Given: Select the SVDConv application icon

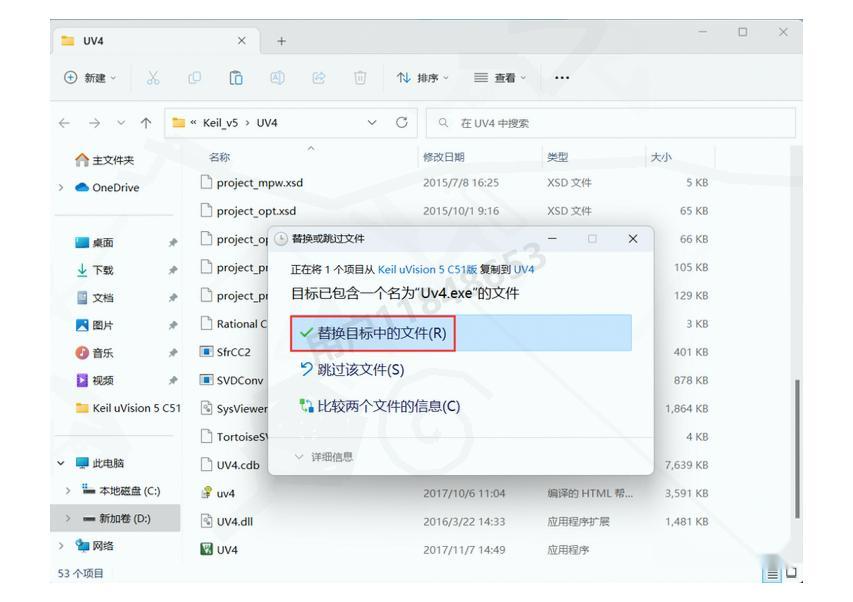Looking at the screenshot, I should pyautogui.click(x=206, y=380).
